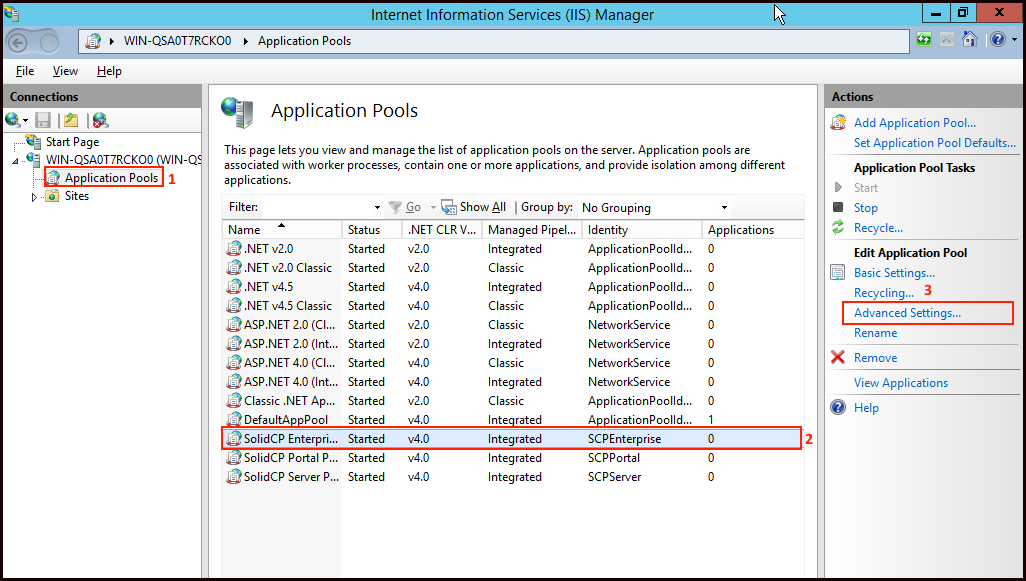Click Add Application Pool link
The width and height of the screenshot is (1026, 581).
(x=914, y=123)
